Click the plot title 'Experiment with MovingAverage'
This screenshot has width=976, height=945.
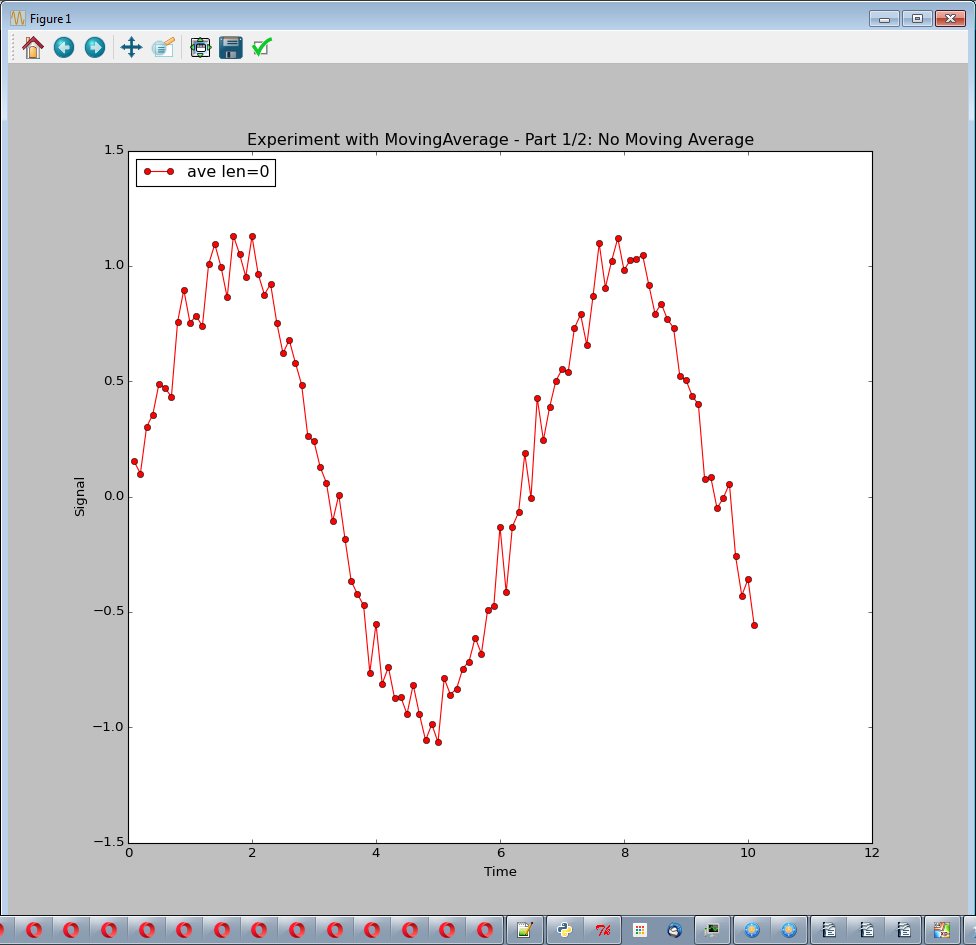click(378, 139)
